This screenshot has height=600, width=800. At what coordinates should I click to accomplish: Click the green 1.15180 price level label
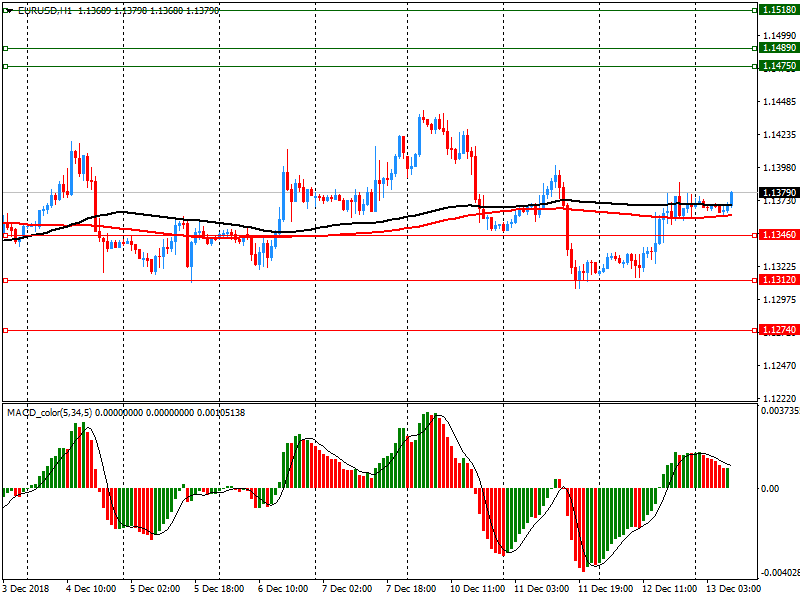click(x=778, y=9)
